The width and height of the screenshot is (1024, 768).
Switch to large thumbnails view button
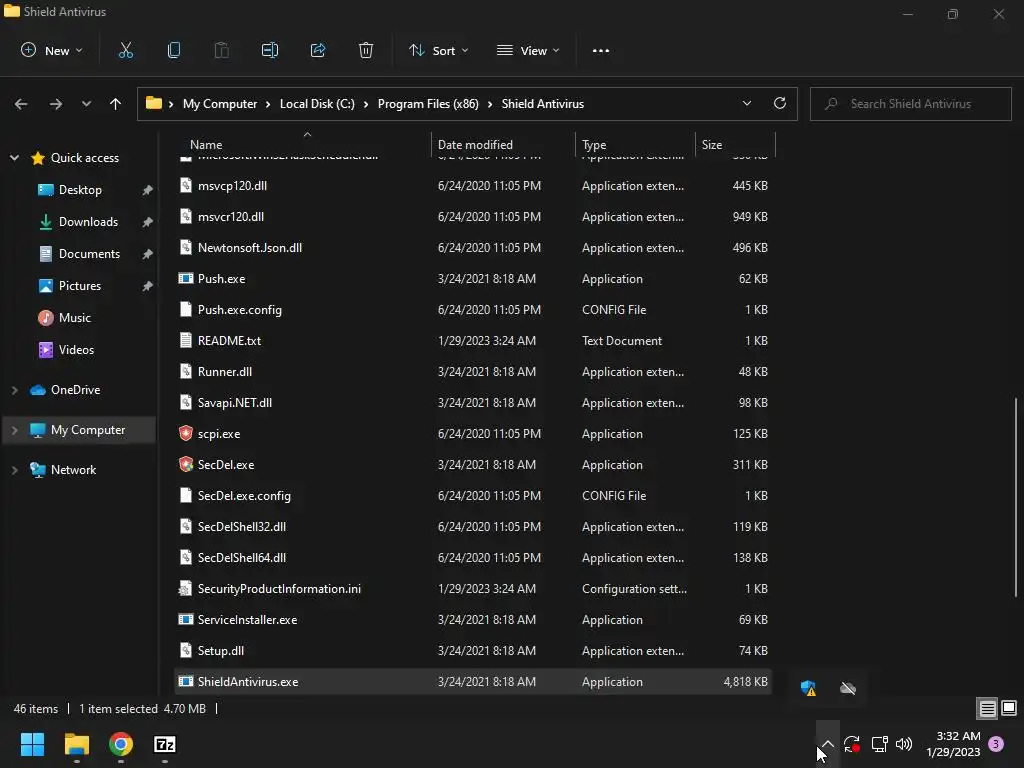(x=1009, y=709)
